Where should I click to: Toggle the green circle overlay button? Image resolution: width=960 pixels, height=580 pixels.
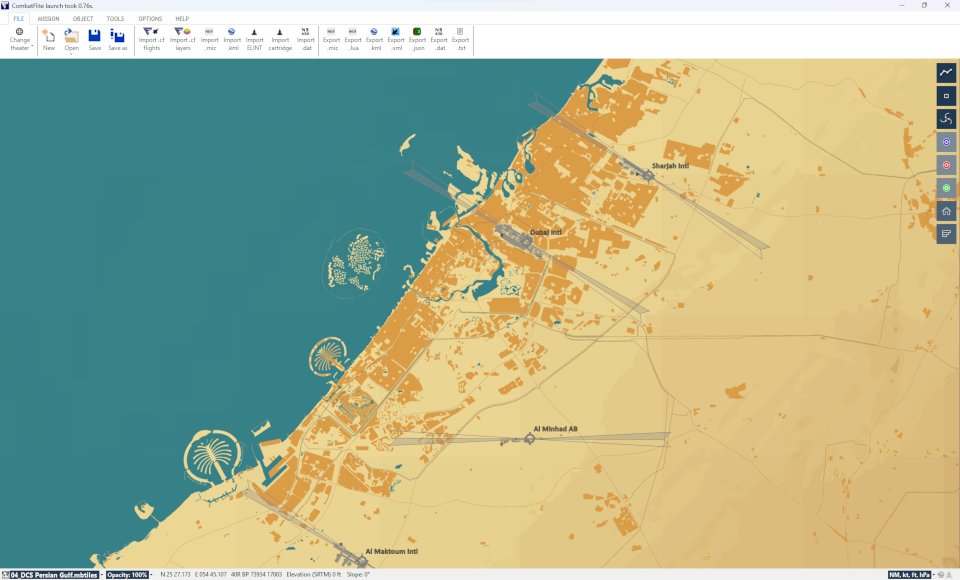[946, 188]
